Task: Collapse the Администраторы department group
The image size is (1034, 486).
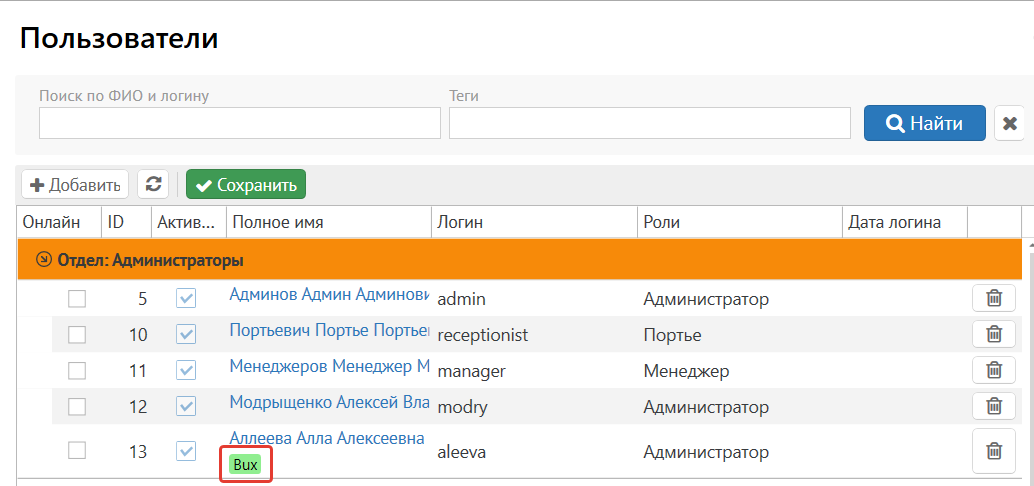Action: (44, 260)
